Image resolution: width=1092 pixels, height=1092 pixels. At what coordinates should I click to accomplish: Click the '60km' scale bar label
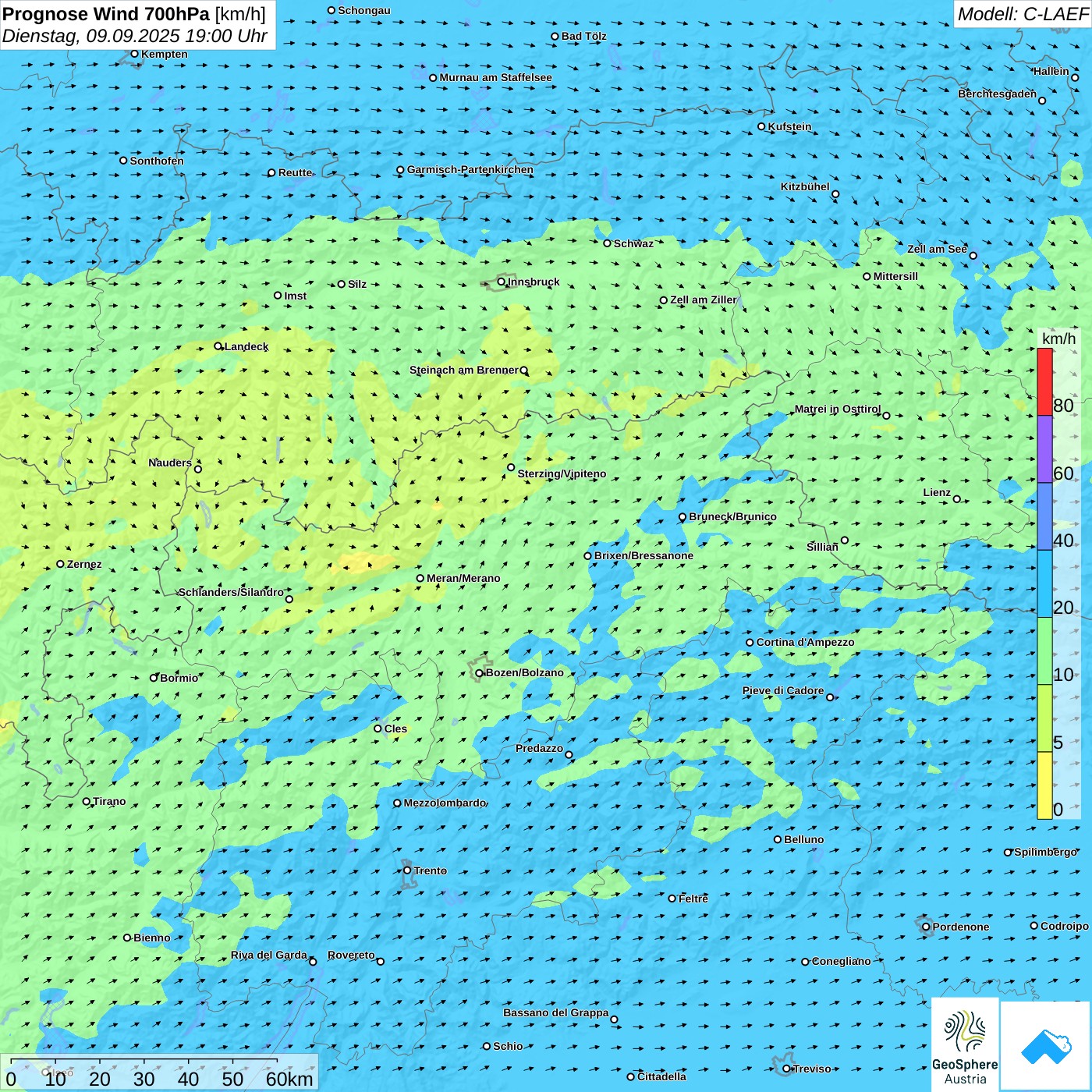pos(289,1079)
